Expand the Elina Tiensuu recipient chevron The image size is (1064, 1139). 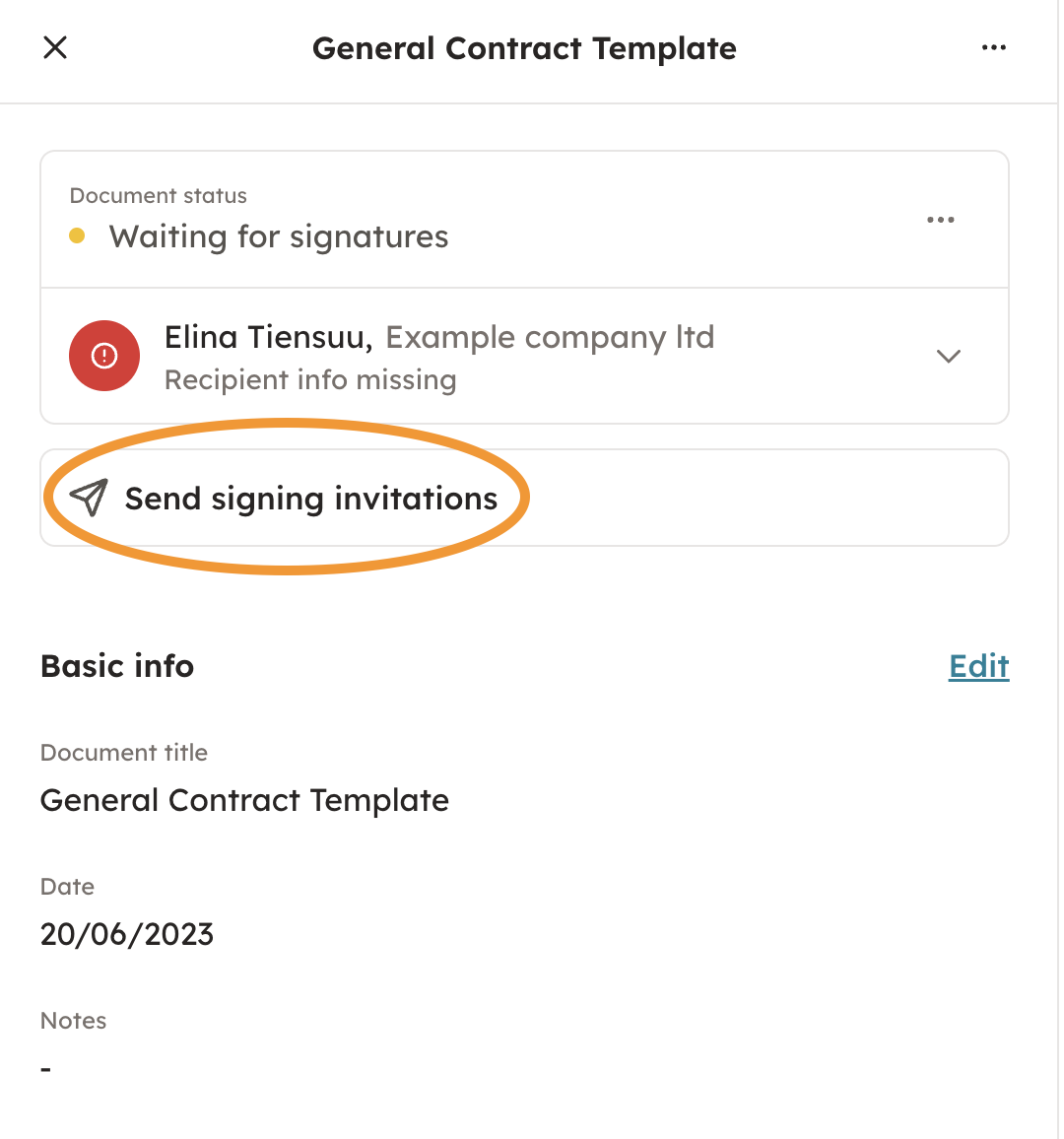[948, 356]
